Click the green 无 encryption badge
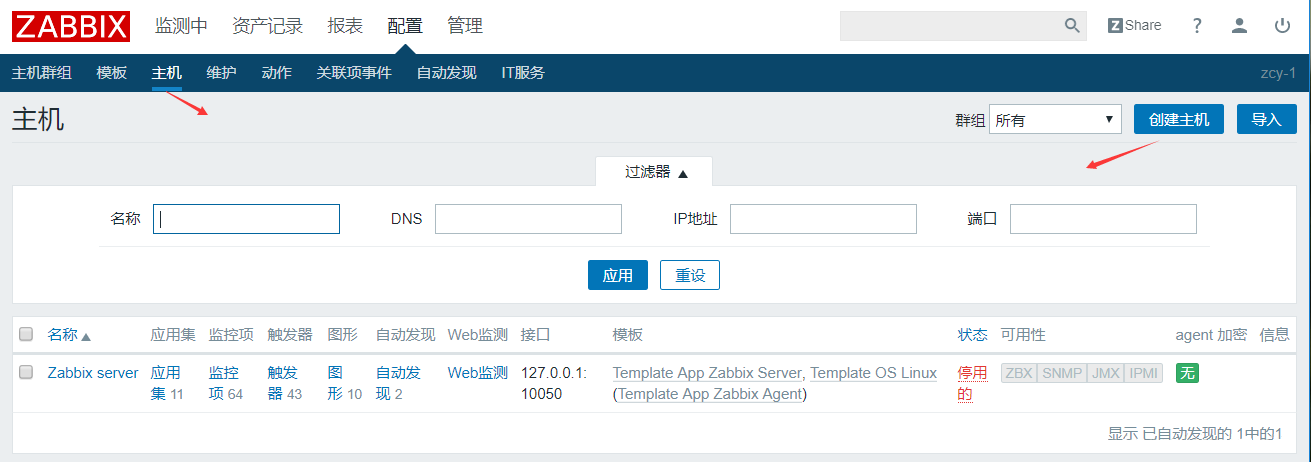The image size is (1311, 462). 1187,373
